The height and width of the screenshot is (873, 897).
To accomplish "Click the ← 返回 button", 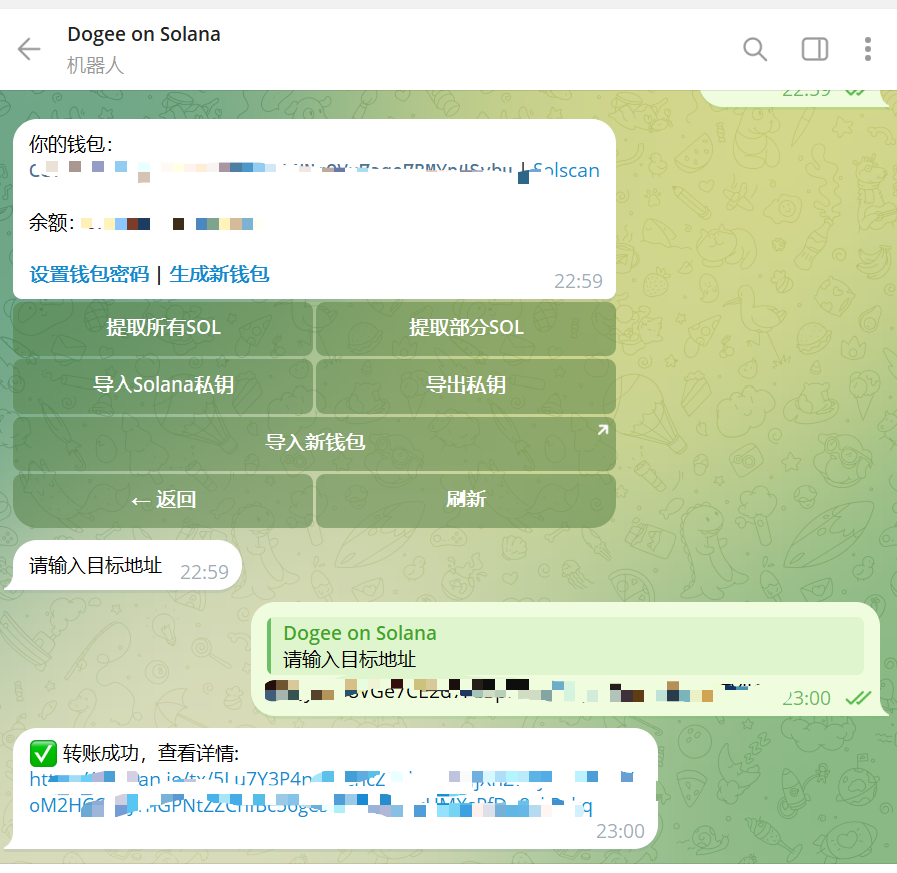I will (x=163, y=500).
